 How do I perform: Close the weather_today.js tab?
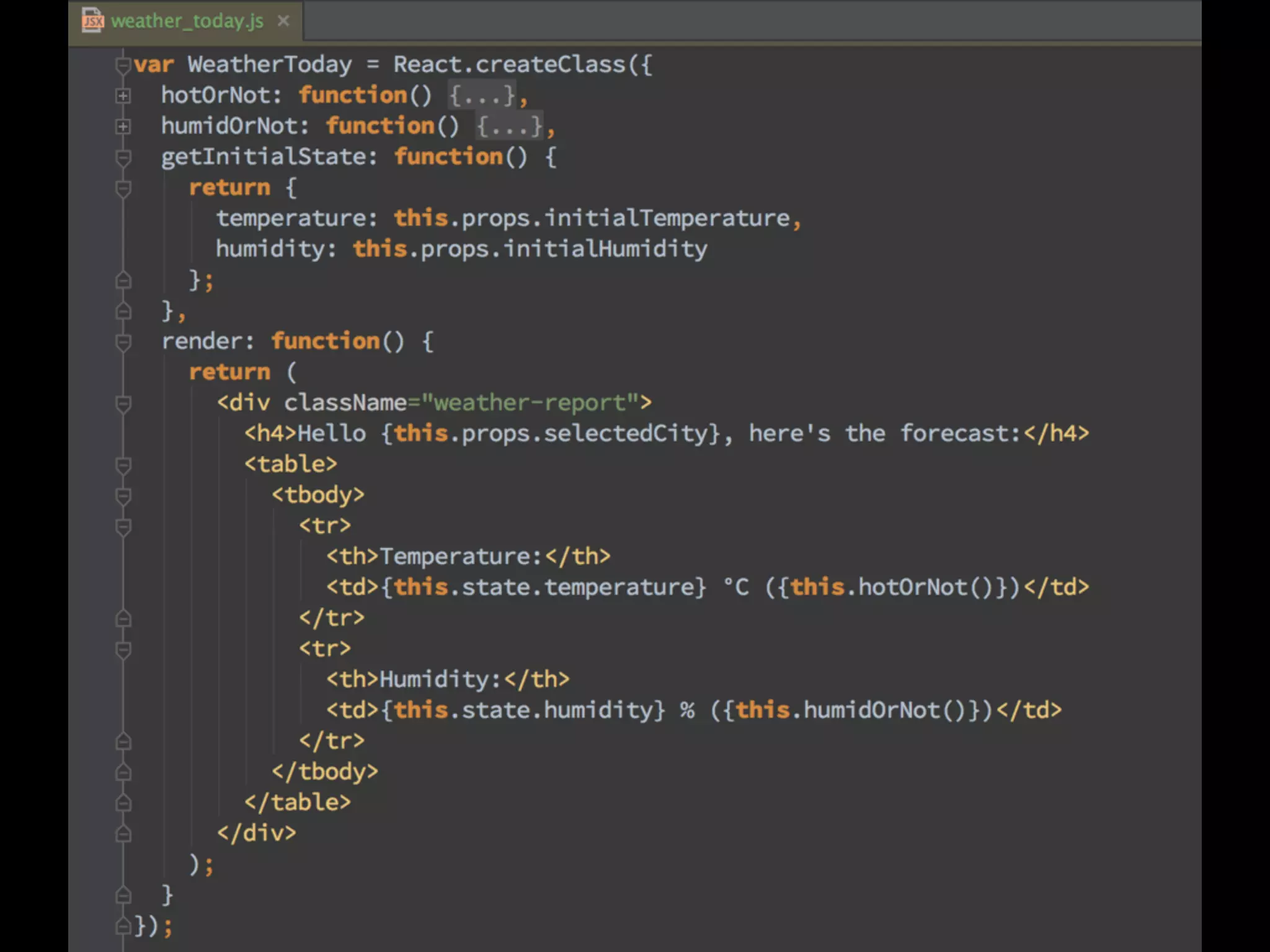(x=283, y=21)
